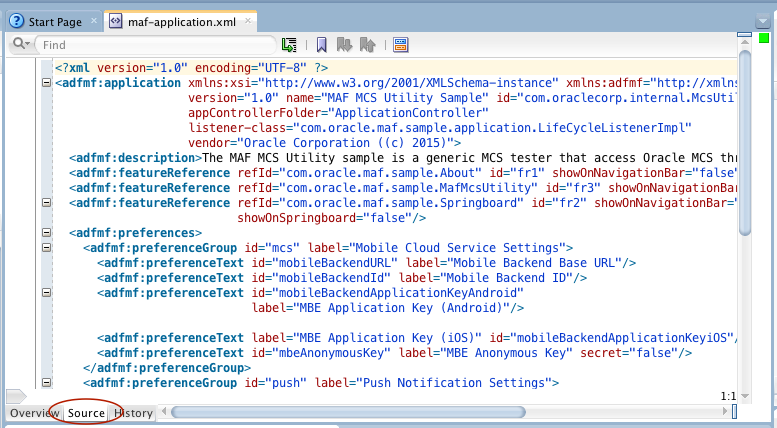Click the reformat code toolbar icon
This screenshot has height=428, width=777.
[289, 45]
